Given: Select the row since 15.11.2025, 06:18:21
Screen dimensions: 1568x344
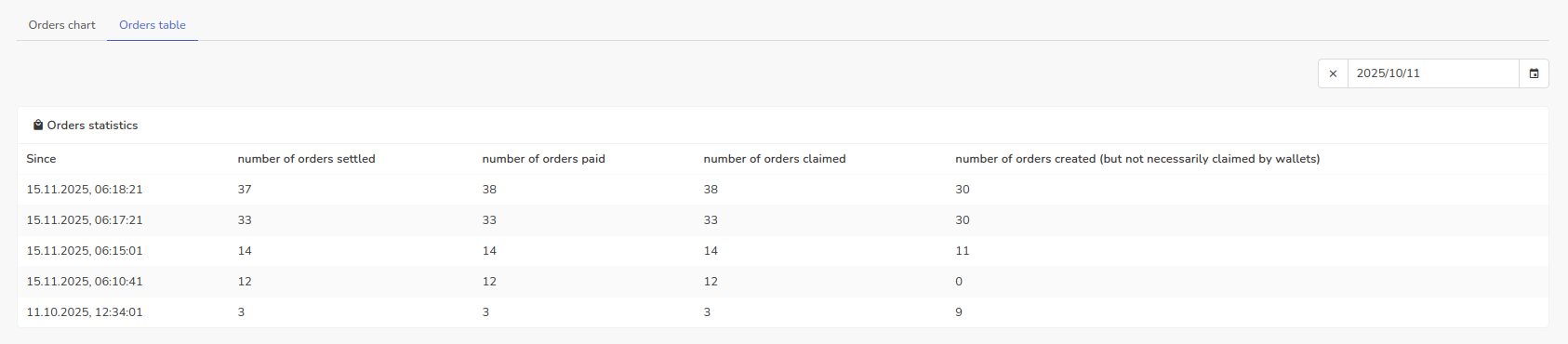Looking at the screenshot, I should click(x=783, y=189).
